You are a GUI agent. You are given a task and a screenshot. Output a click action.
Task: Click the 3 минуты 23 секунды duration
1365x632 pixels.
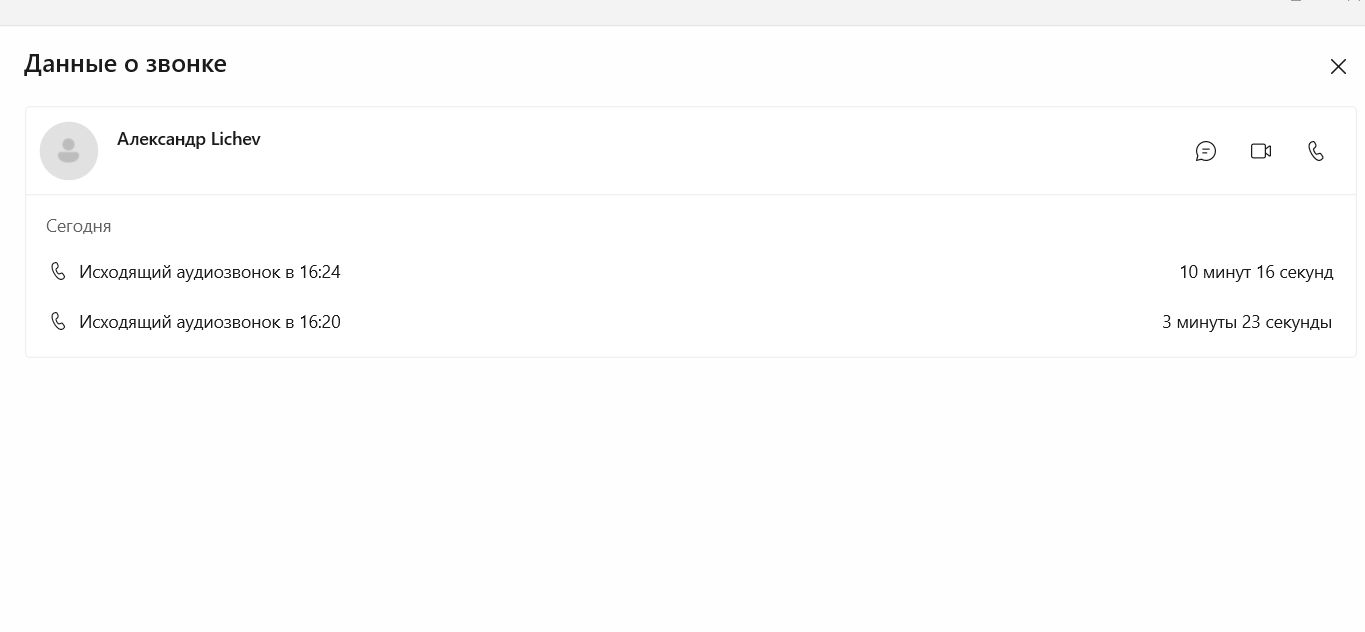tap(1247, 322)
